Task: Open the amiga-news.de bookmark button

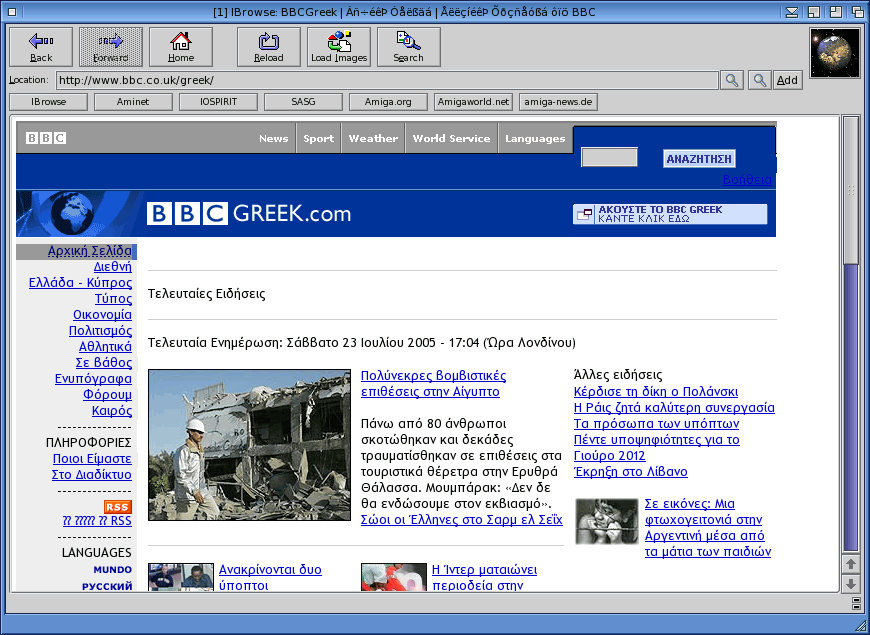Action: point(558,102)
